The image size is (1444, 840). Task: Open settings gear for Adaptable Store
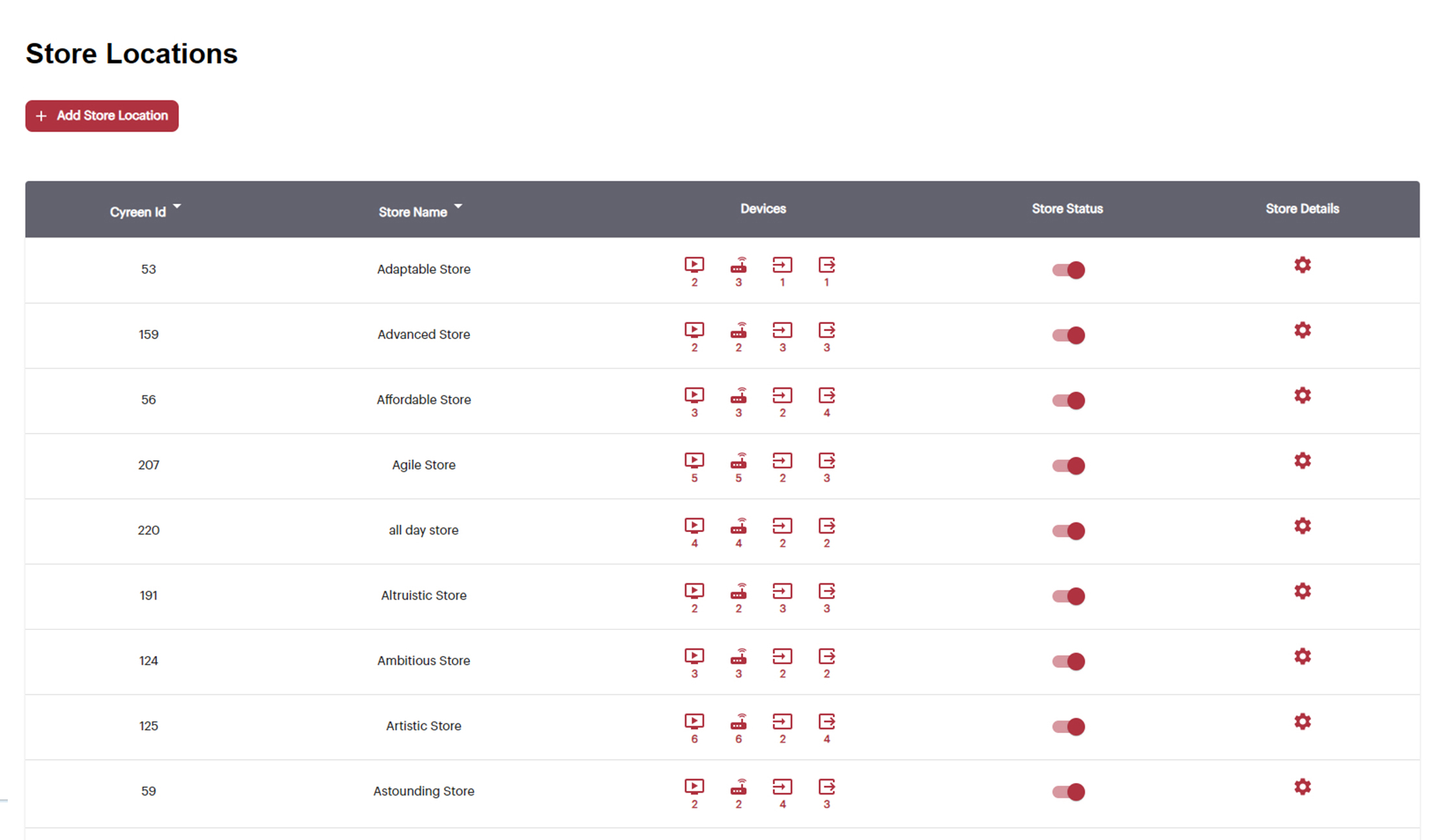coord(1302,265)
